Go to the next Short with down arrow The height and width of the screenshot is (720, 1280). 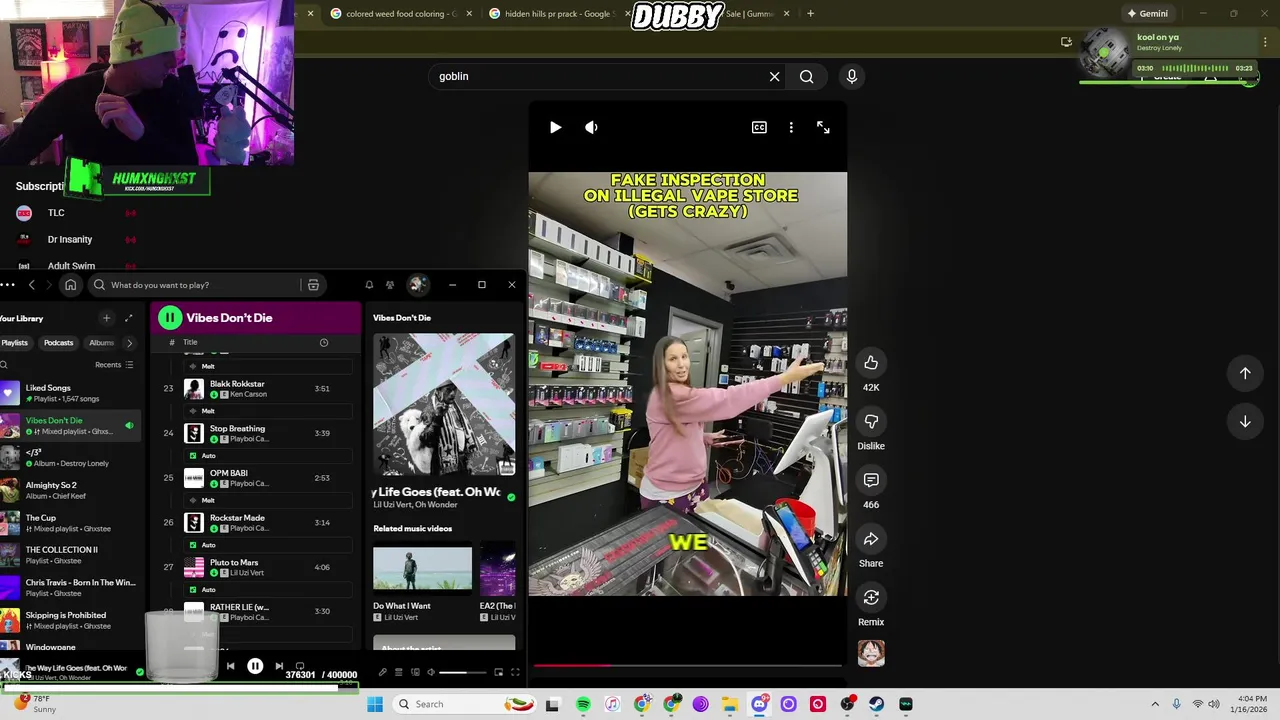[1245, 421]
